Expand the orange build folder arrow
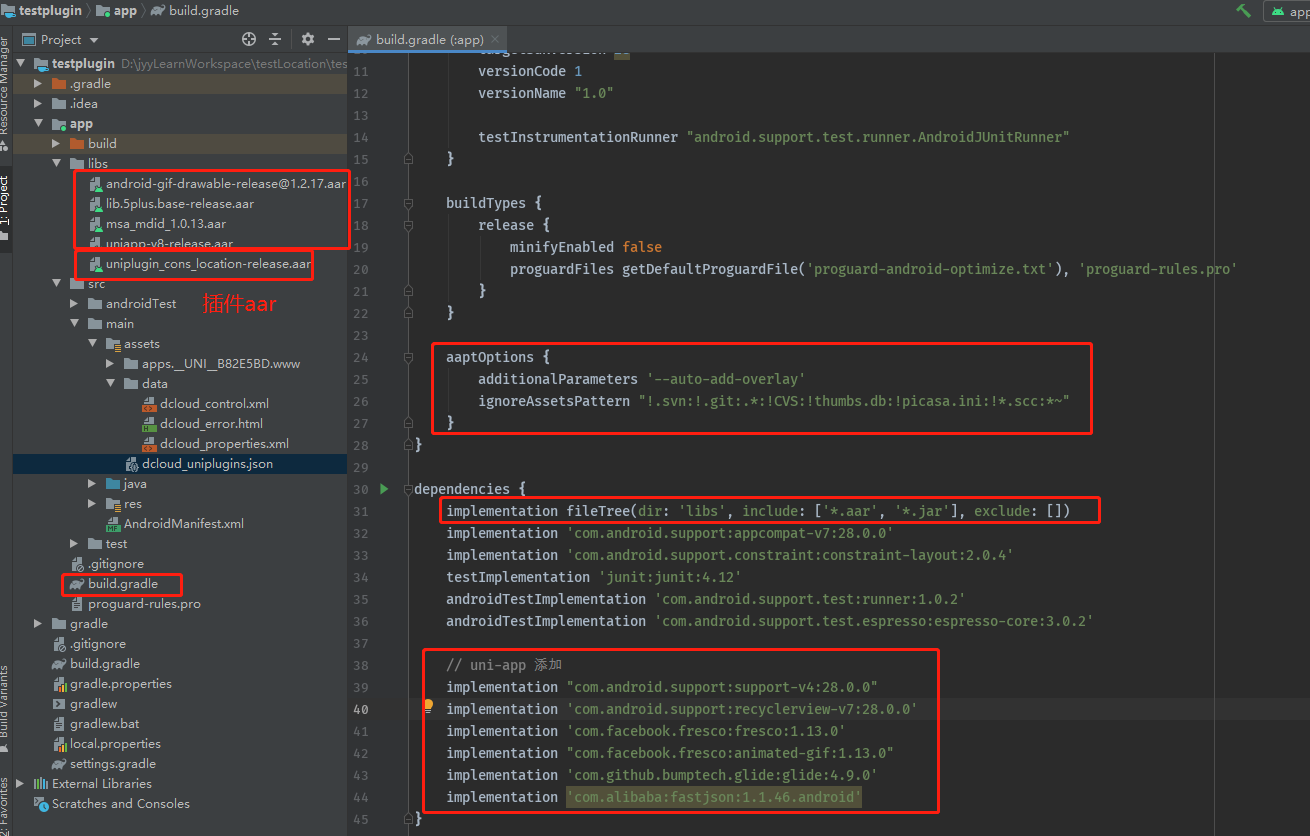 pyautogui.click(x=57, y=144)
